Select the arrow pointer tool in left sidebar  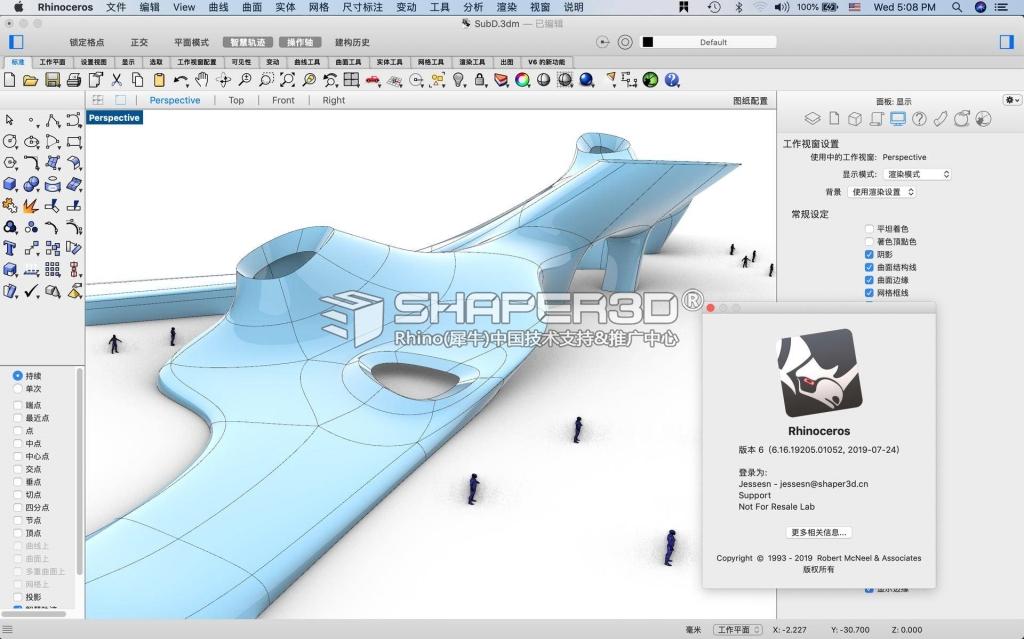pos(9,120)
